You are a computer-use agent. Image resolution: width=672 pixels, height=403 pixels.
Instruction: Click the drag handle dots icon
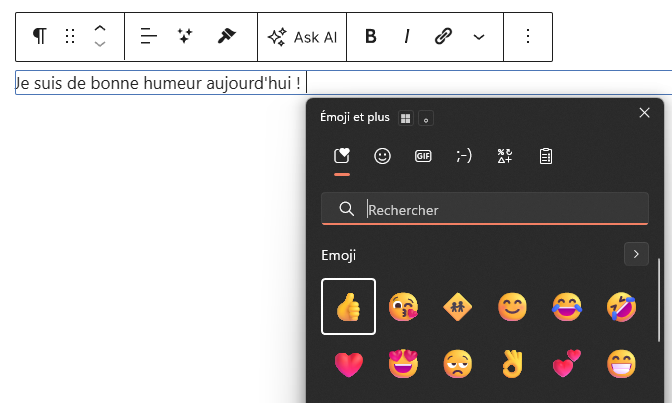[x=70, y=37]
